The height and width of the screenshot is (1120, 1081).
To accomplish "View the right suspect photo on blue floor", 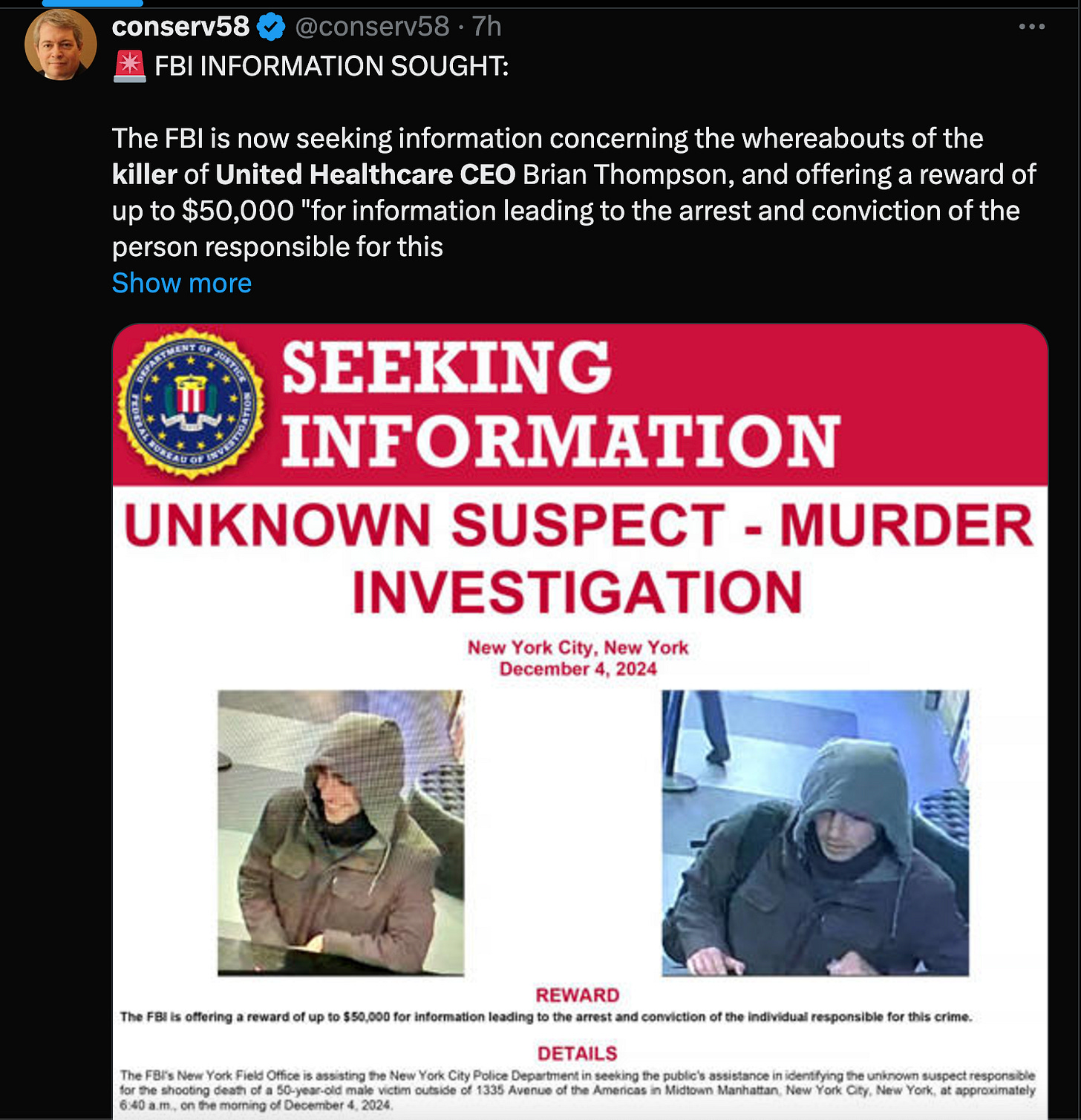I will click(x=815, y=833).
